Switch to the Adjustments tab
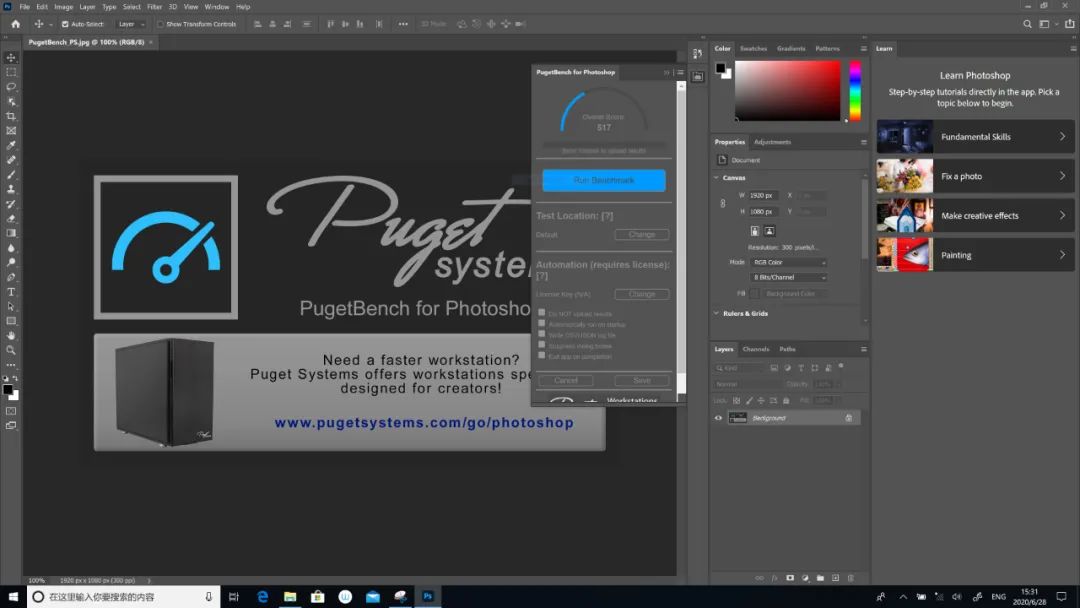 coord(772,143)
